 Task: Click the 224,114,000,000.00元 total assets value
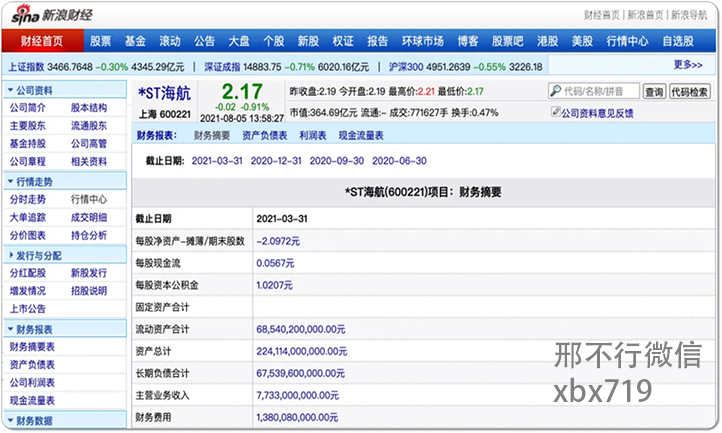tap(302, 351)
